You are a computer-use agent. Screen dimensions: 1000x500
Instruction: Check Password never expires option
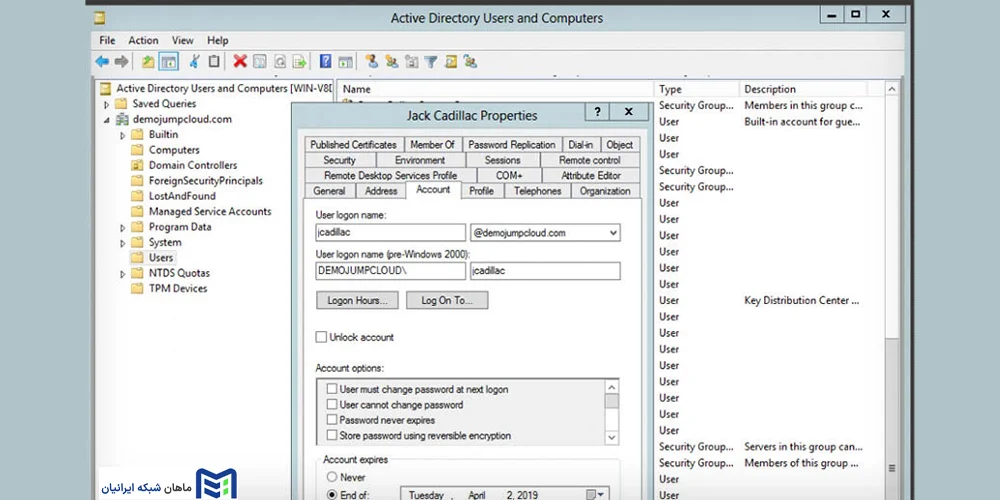(x=332, y=420)
